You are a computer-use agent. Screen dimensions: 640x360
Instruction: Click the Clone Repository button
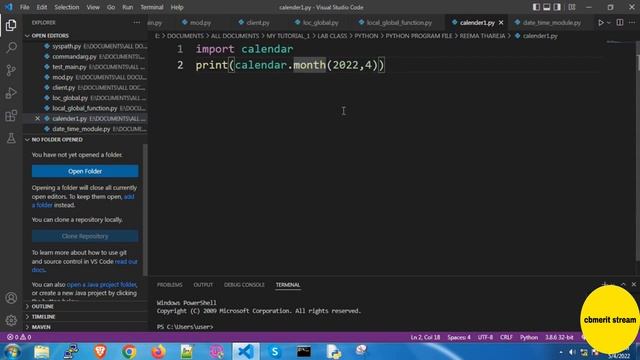tap(85, 236)
